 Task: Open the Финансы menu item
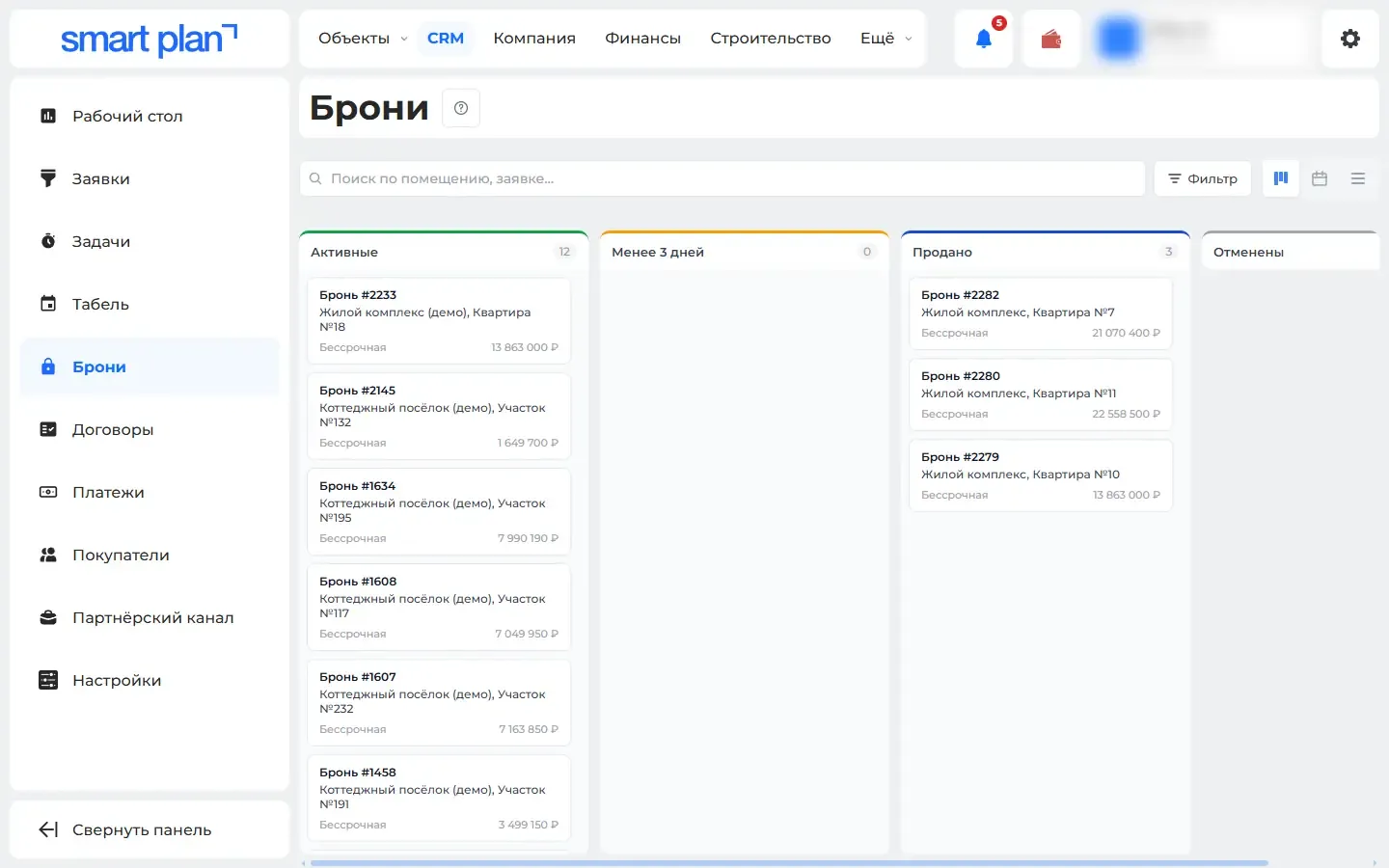point(642,39)
